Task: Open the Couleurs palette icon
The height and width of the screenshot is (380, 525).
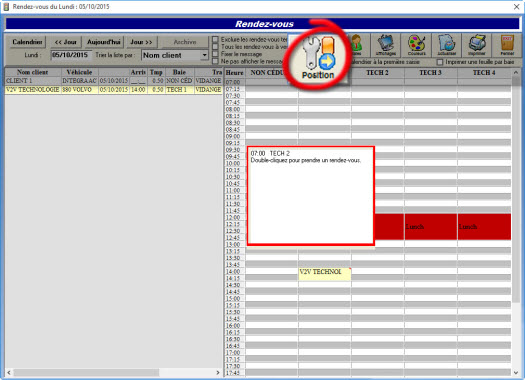Action: click(416, 45)
